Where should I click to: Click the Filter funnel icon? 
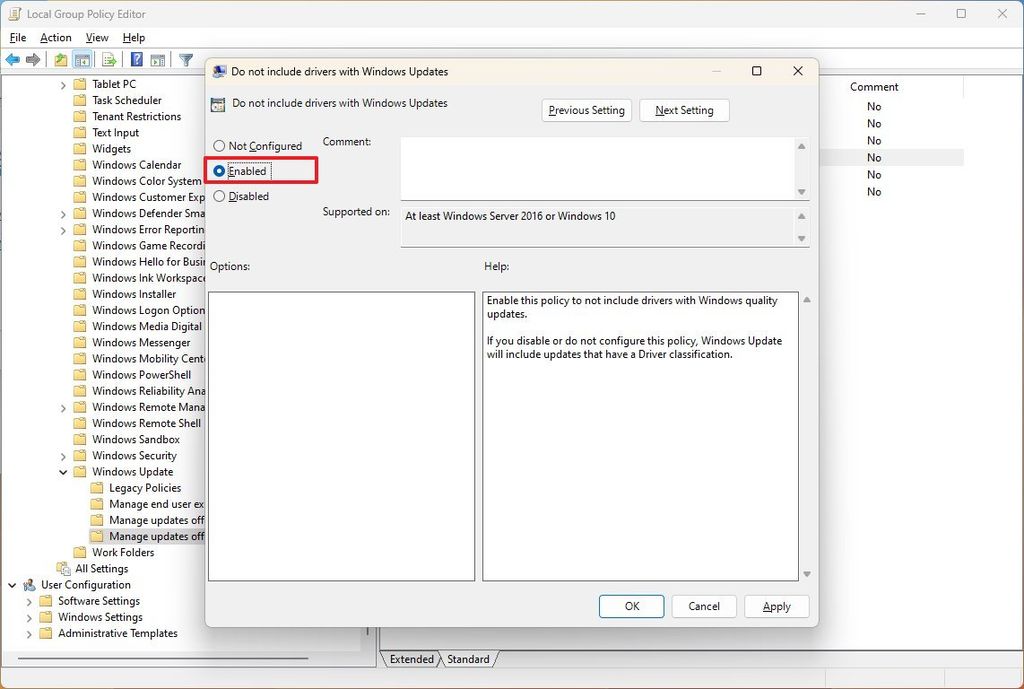coord(186,59)
